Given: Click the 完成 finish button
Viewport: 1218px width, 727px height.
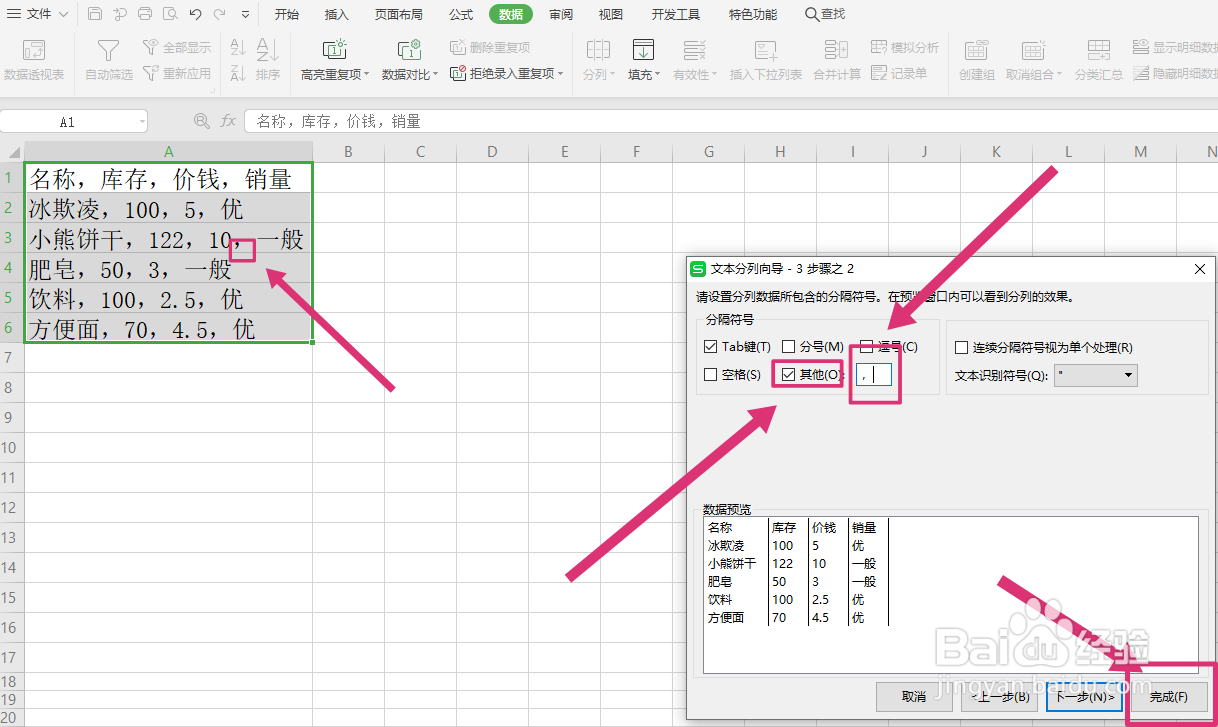Looking at the screenshot, I should (x=1168, y=697).
